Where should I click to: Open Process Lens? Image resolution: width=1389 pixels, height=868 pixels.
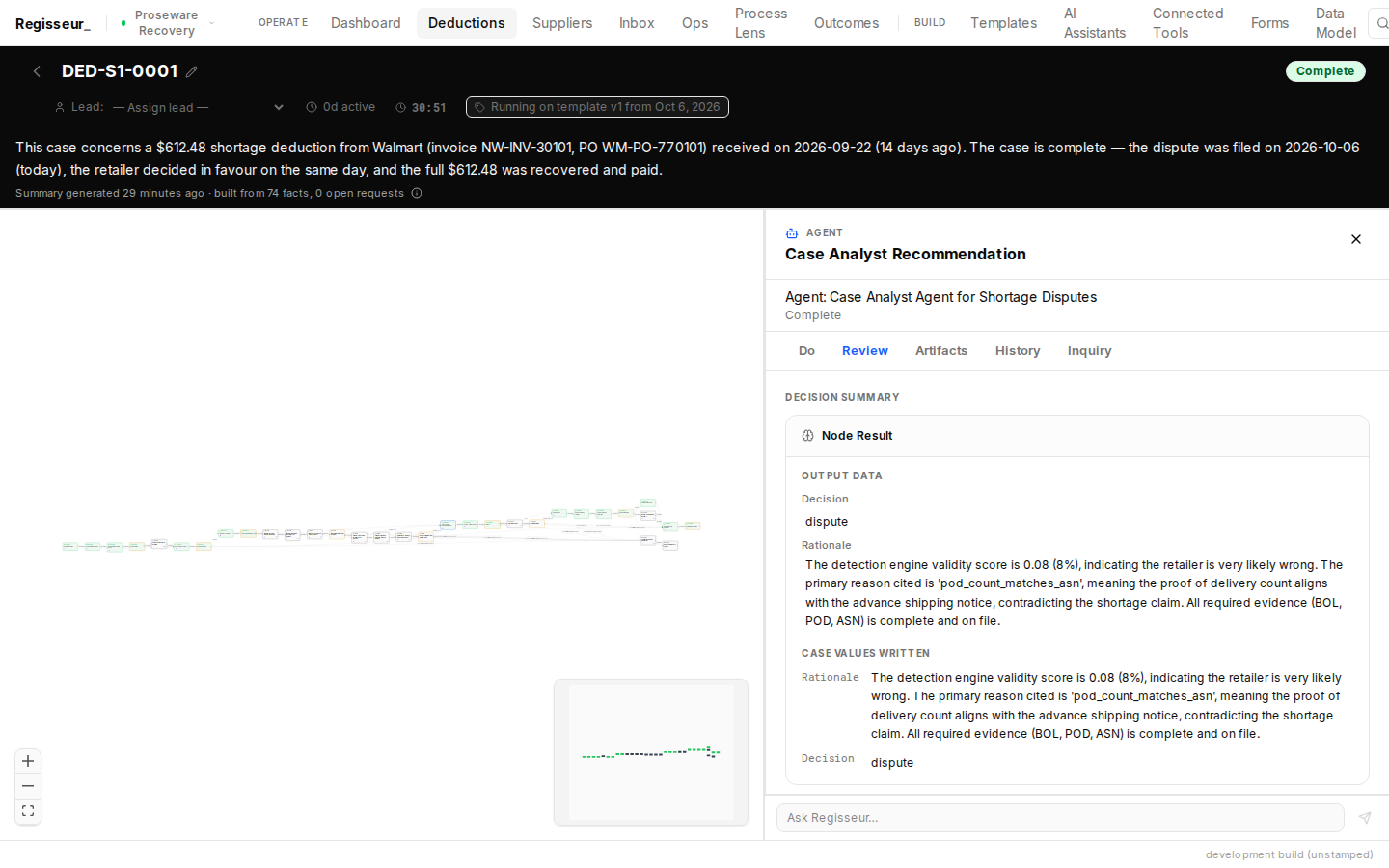761,23
